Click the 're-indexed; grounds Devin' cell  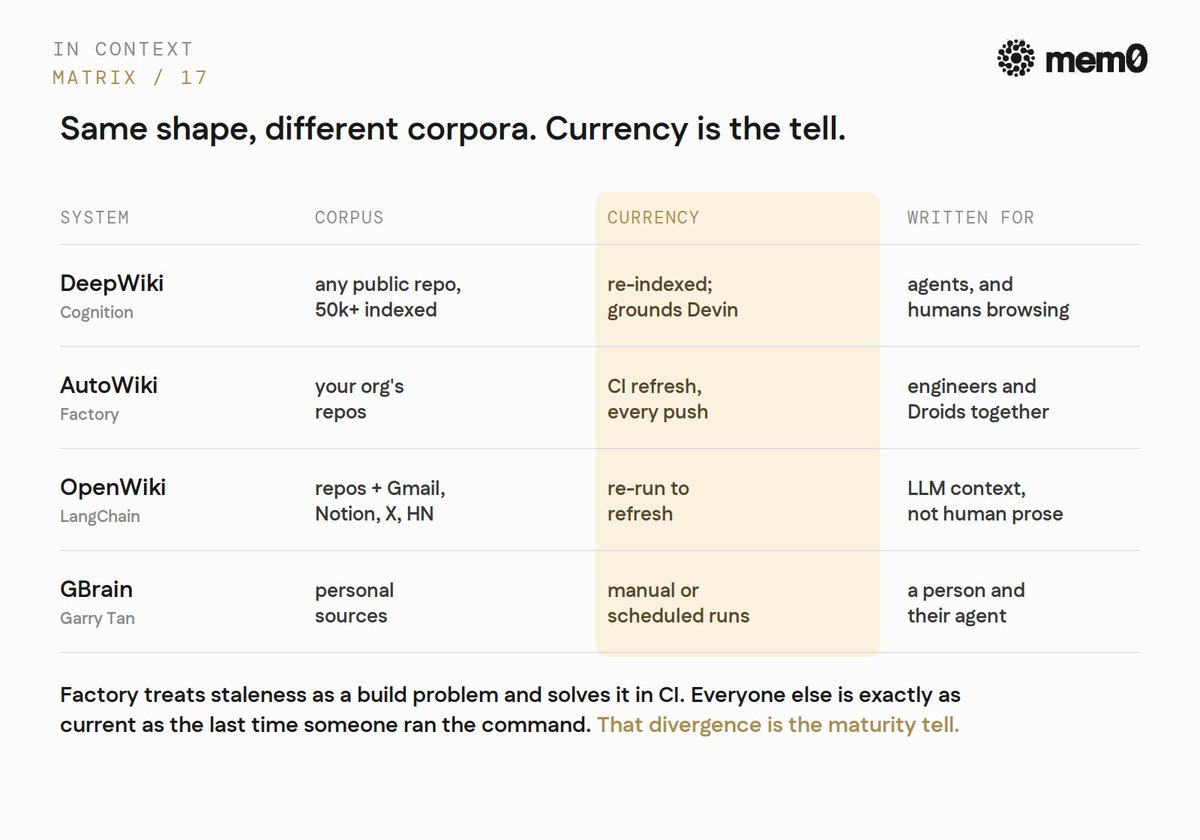[673, 297]
